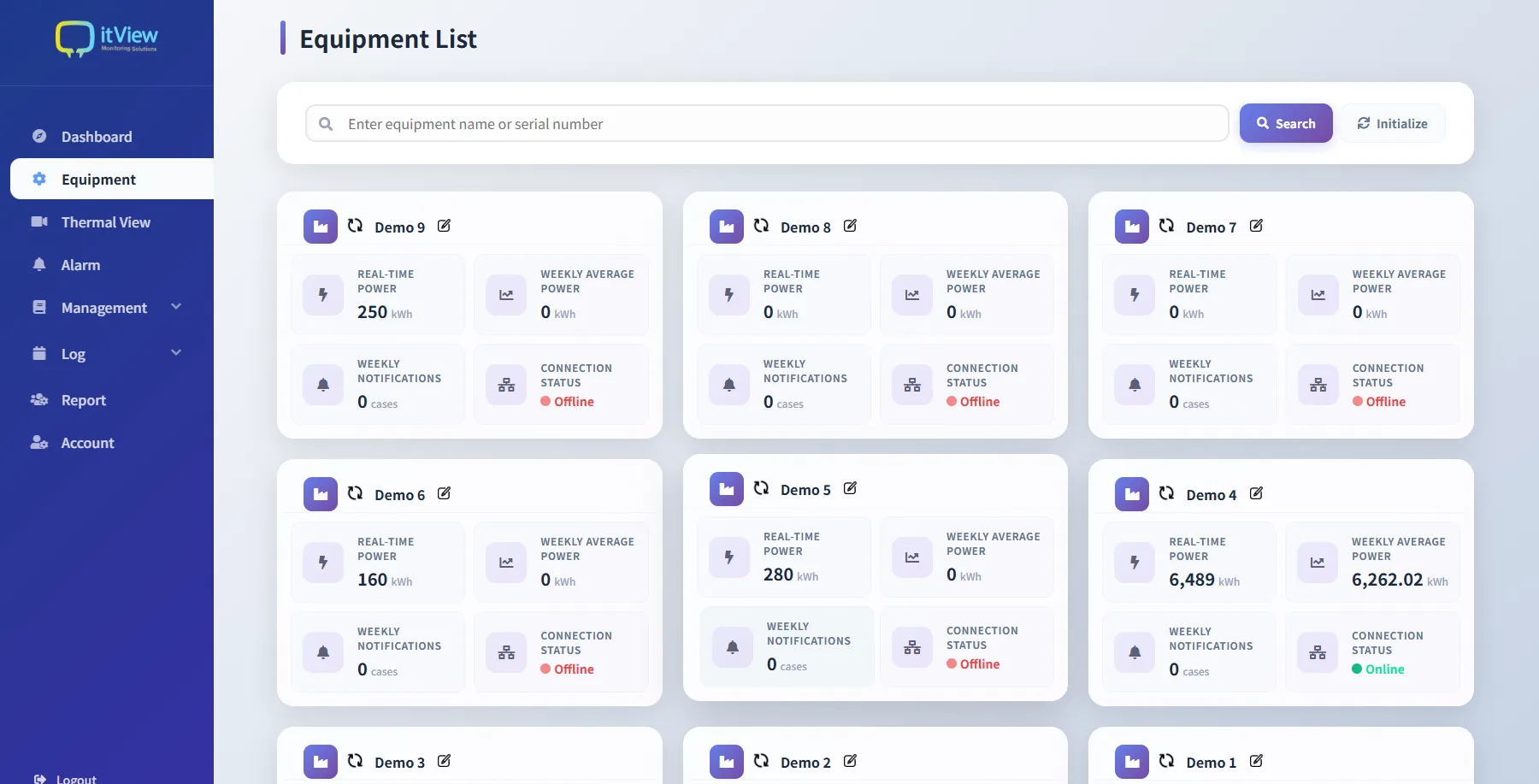Select the Equipment menu item

click(112, 179)
